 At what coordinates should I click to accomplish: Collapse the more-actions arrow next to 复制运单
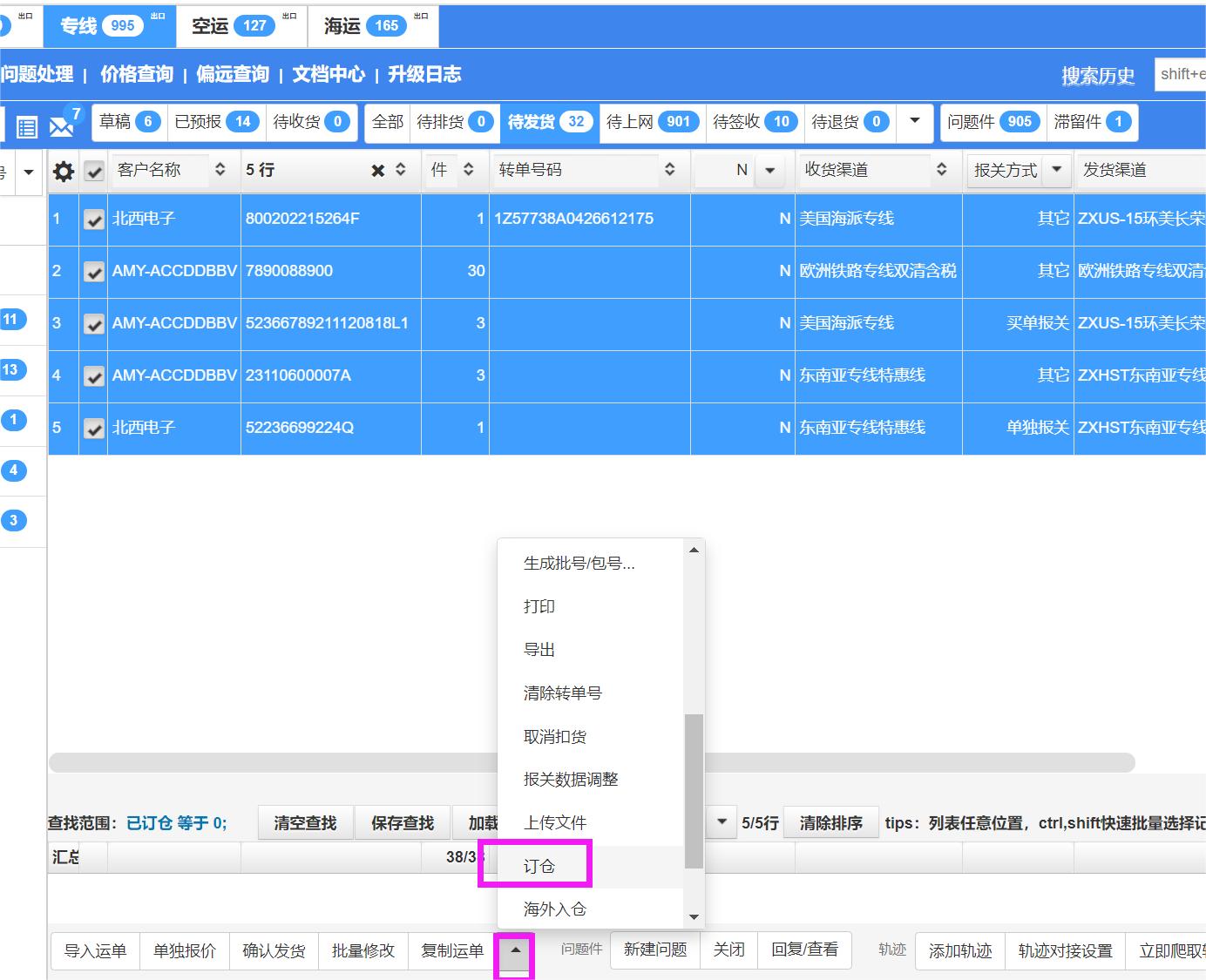515,950
